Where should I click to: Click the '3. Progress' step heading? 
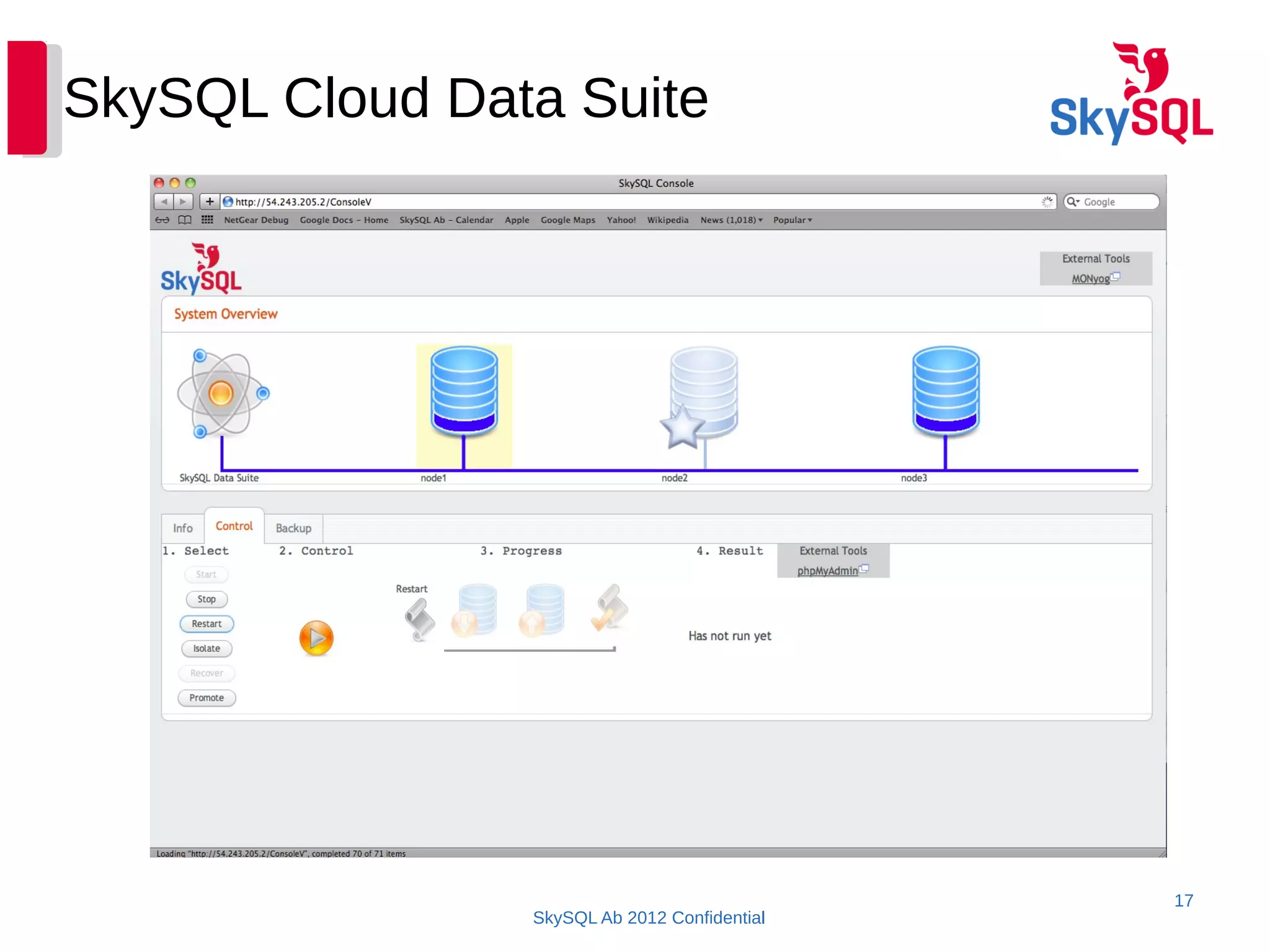[x=521, y=551]
